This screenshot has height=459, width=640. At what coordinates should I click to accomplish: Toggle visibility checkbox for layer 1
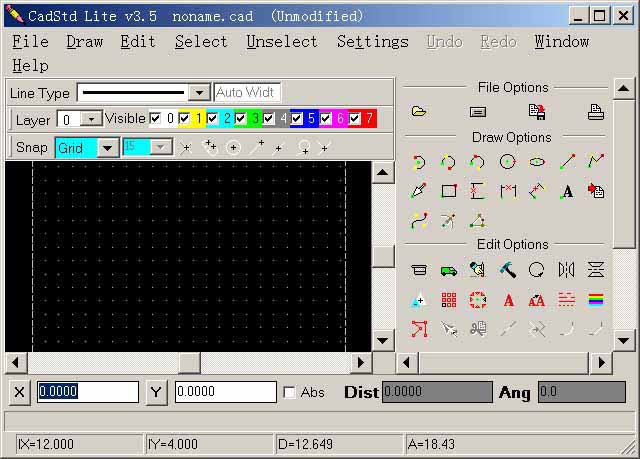pos(184,119)
